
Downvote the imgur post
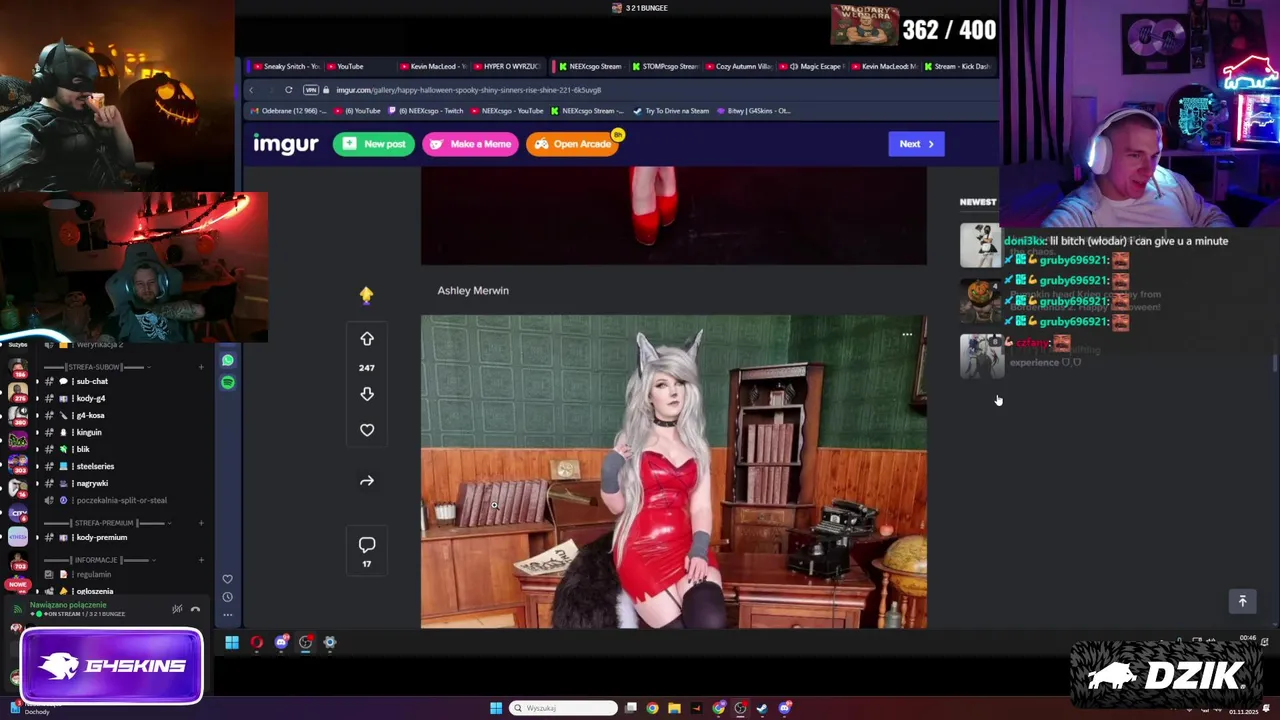(367, 394)
